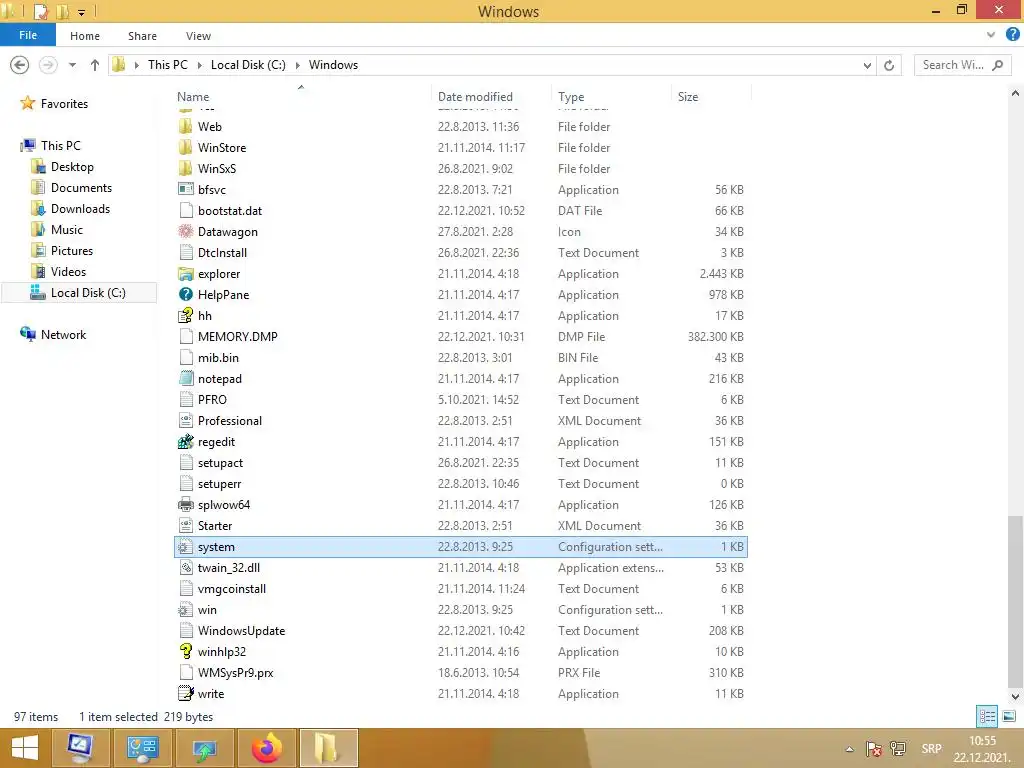Click the SRP language indicator
This screenshot has height=768, width=1024.
coord(931,748)
